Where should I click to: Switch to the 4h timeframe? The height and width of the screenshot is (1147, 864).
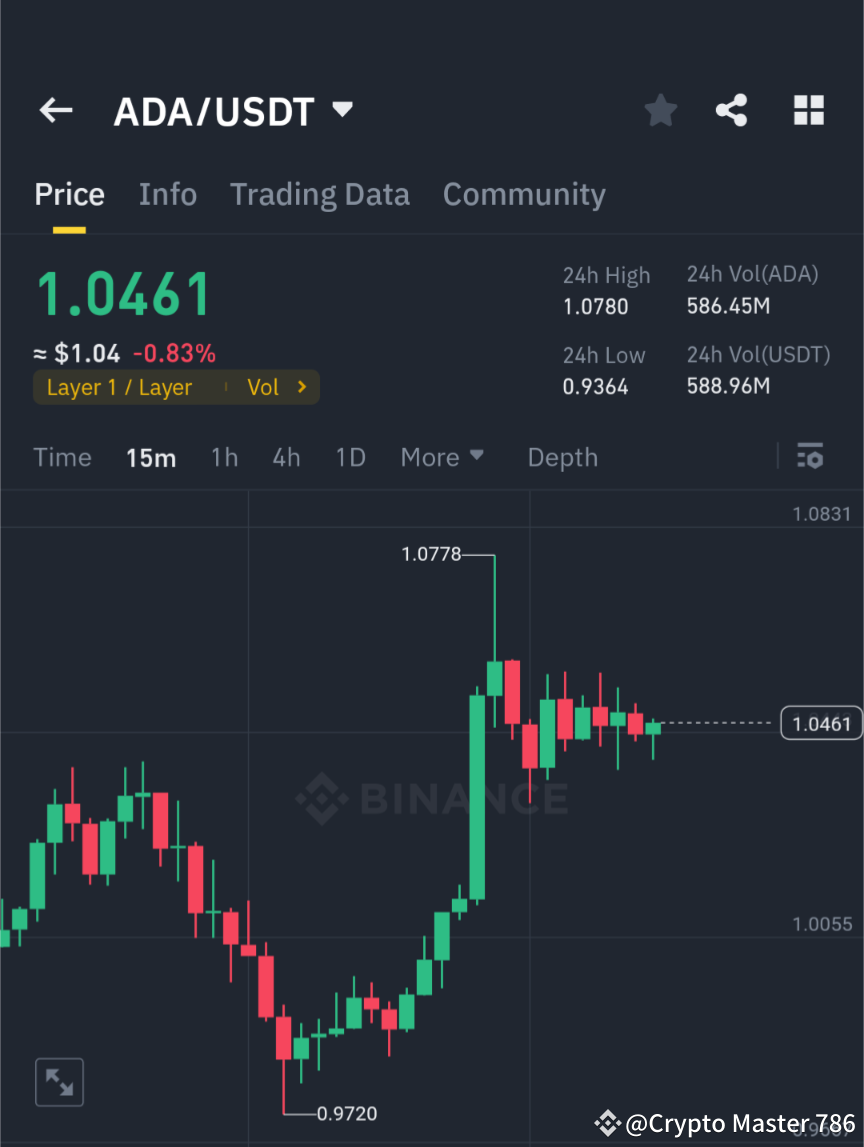286,457
